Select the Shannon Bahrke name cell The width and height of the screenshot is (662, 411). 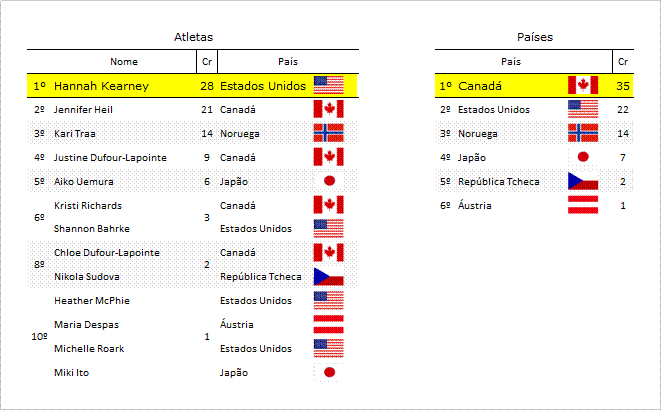[92, 229]
